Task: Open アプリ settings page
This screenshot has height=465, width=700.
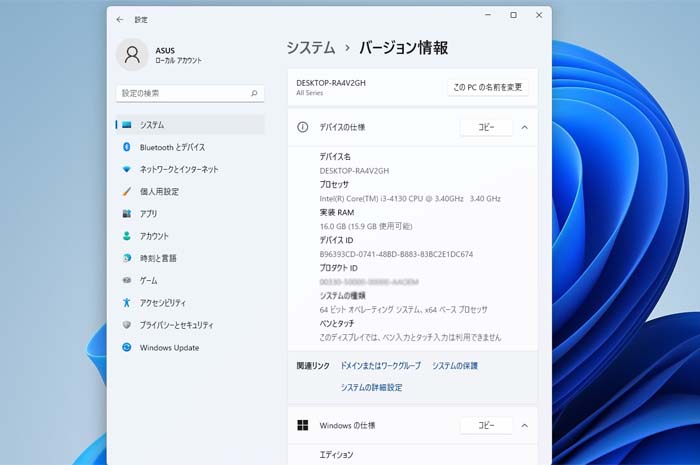Action: pos(190,214)
